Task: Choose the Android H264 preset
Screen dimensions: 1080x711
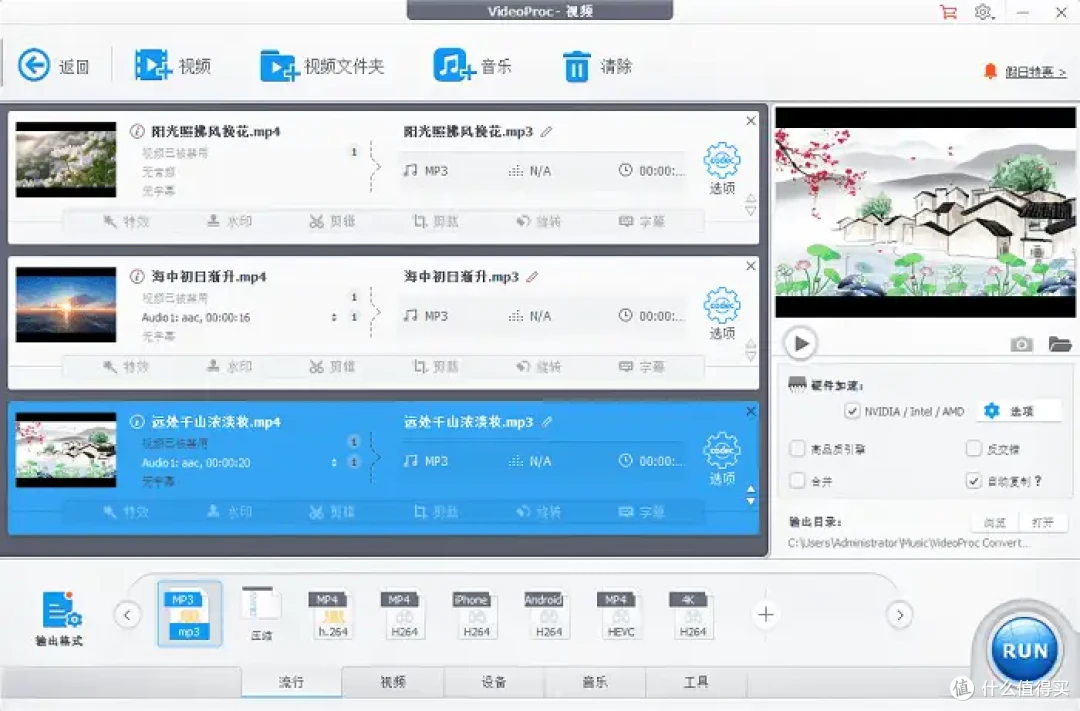Action: tap(548, 615)
